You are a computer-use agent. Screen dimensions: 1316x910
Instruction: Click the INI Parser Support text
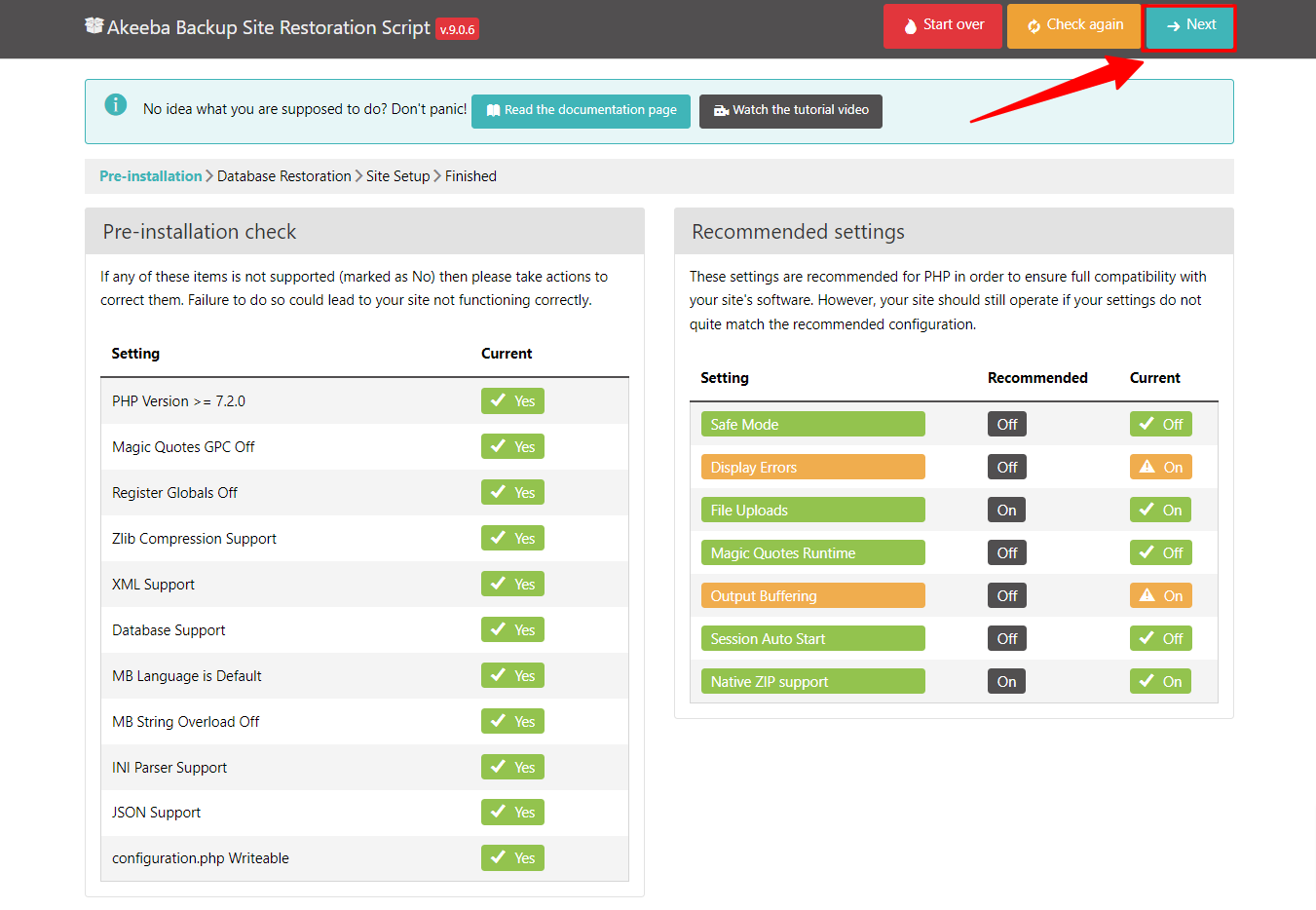(x=169, y=768)
